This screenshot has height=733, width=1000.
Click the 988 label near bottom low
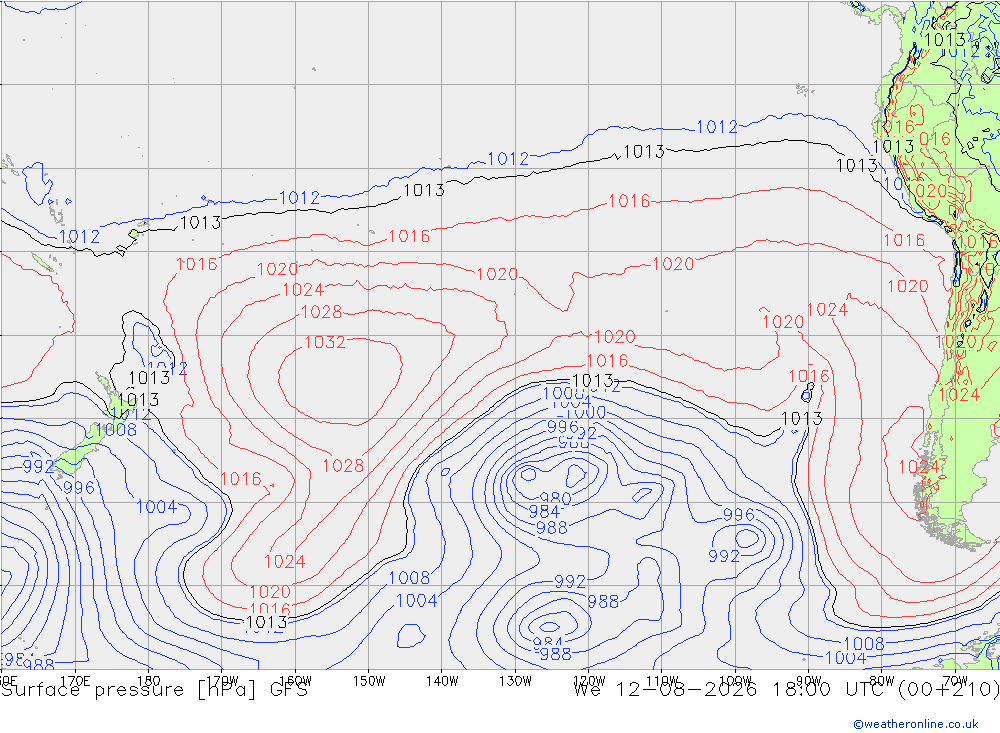(x=555, y=655)
